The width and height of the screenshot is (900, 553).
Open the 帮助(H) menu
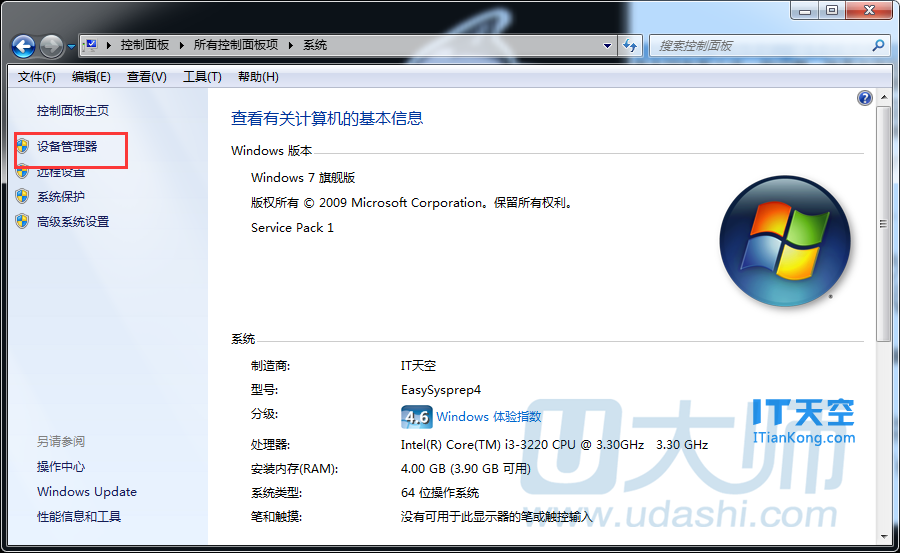coord(258,76)
